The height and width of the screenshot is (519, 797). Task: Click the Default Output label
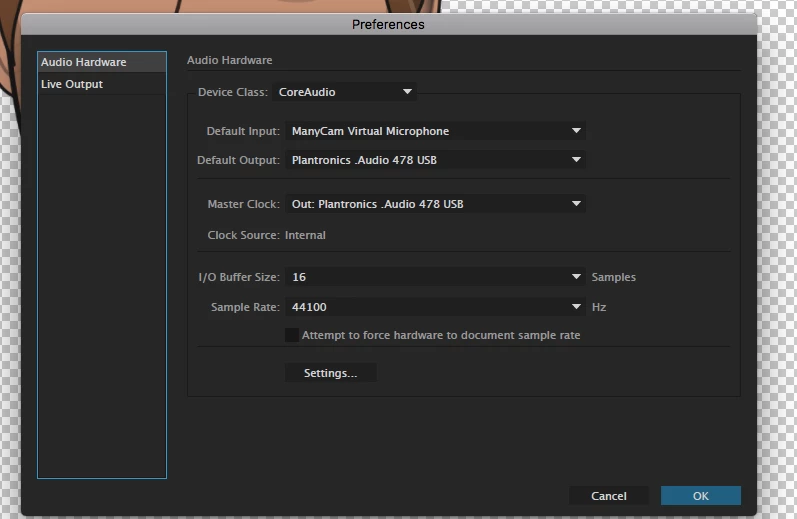[238, 160]
